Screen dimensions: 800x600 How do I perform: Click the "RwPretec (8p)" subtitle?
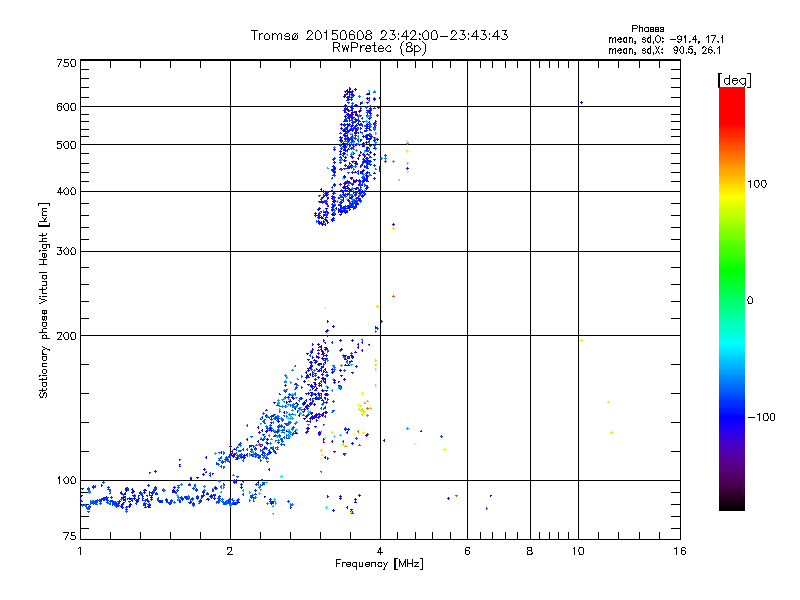pos(379,48)
